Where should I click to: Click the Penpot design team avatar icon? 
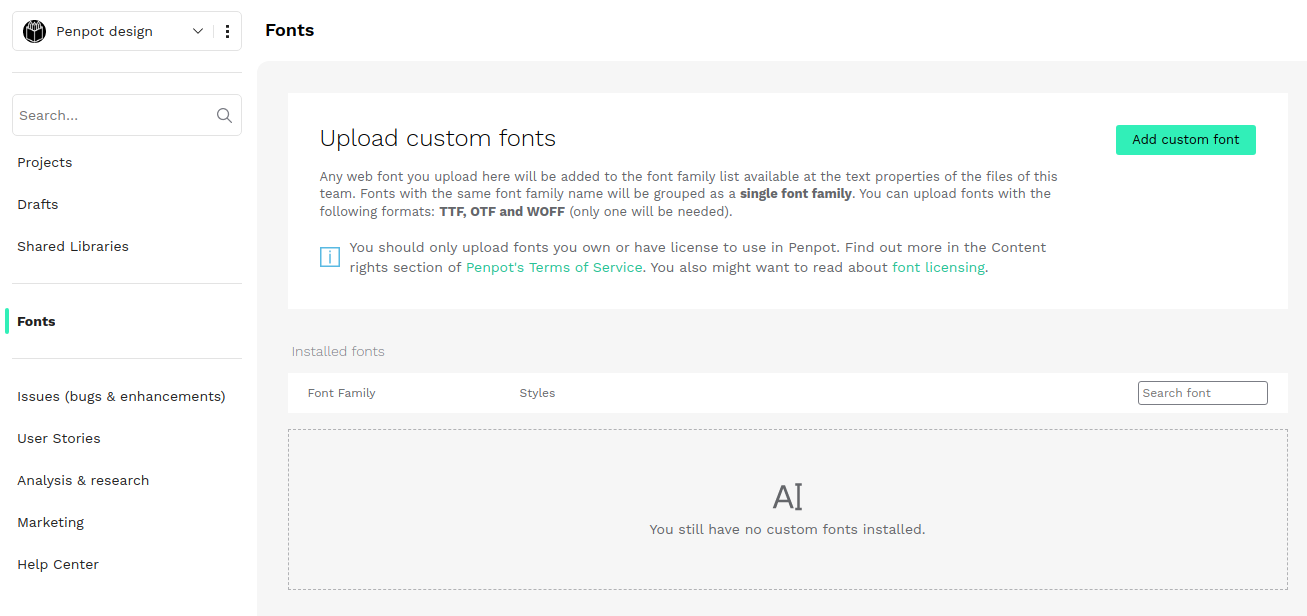35,31
